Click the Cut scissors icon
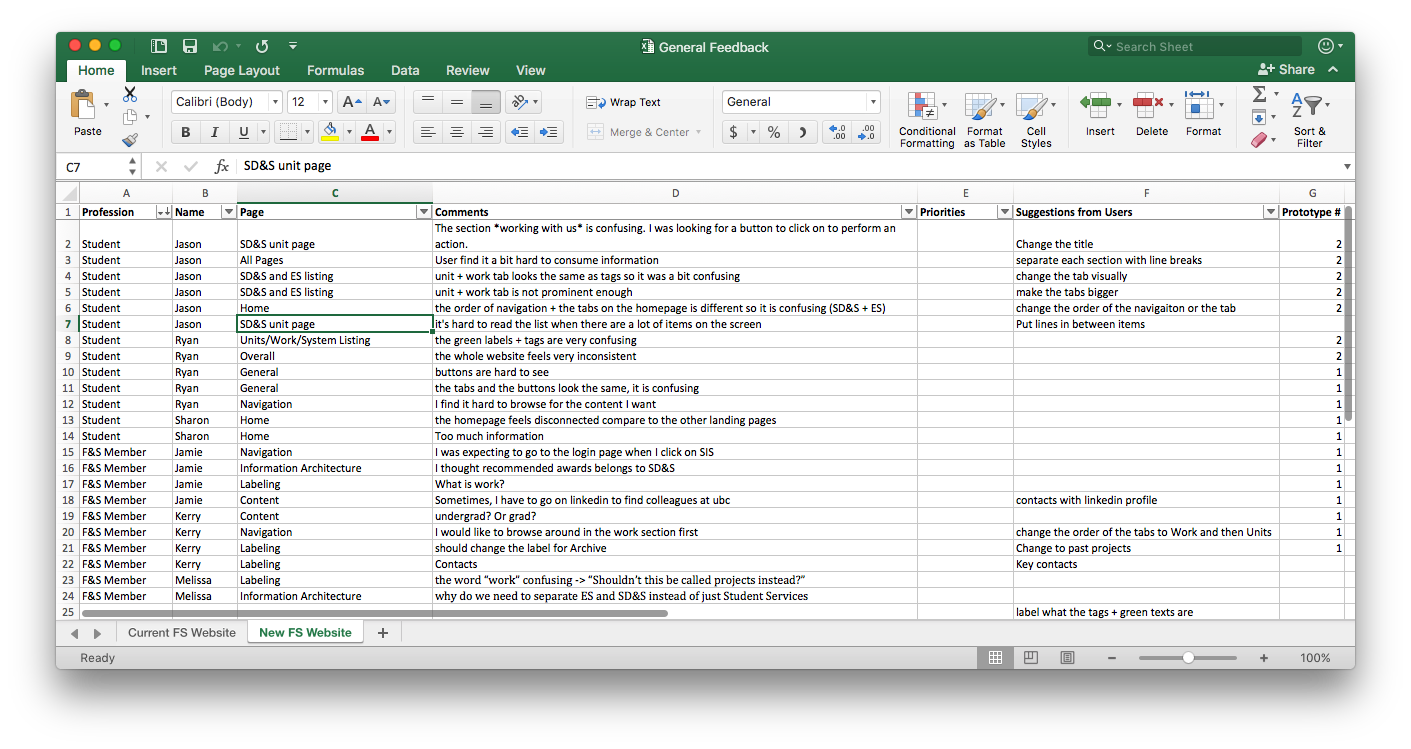 [130, 95]
